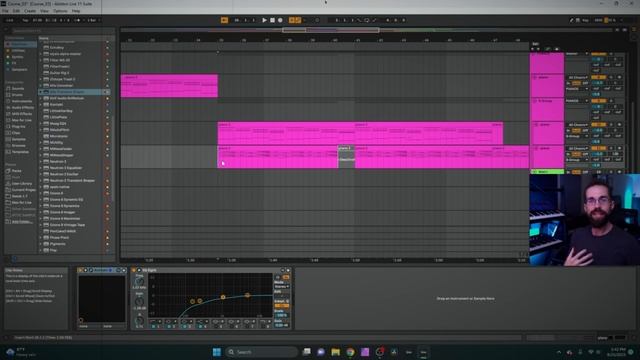Click the EQ Eight Freq knob
Viewport: 640px width, 360px height.
coord(139,282)
